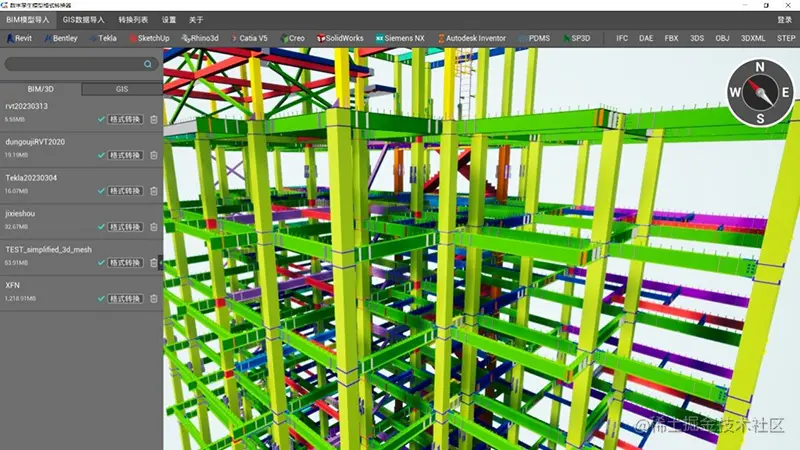Select the Creo import option
The height and width of the screenshot is (450, 800).
tap(292, 38)
